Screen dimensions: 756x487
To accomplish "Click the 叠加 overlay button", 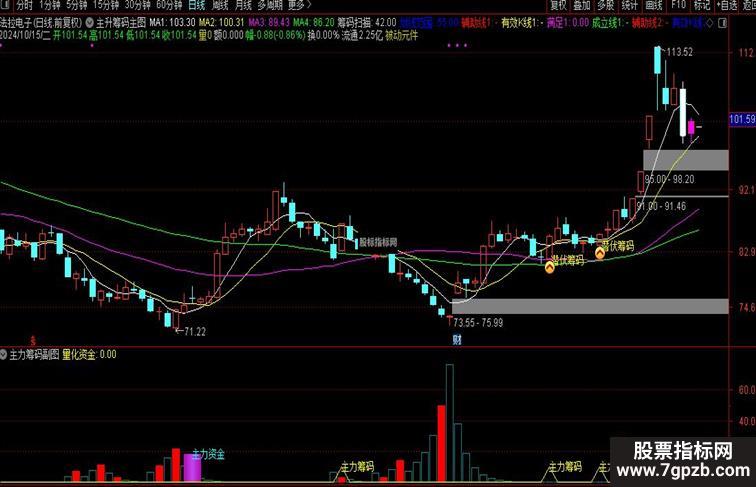I will pyautogui.click(x=582, y=5).
